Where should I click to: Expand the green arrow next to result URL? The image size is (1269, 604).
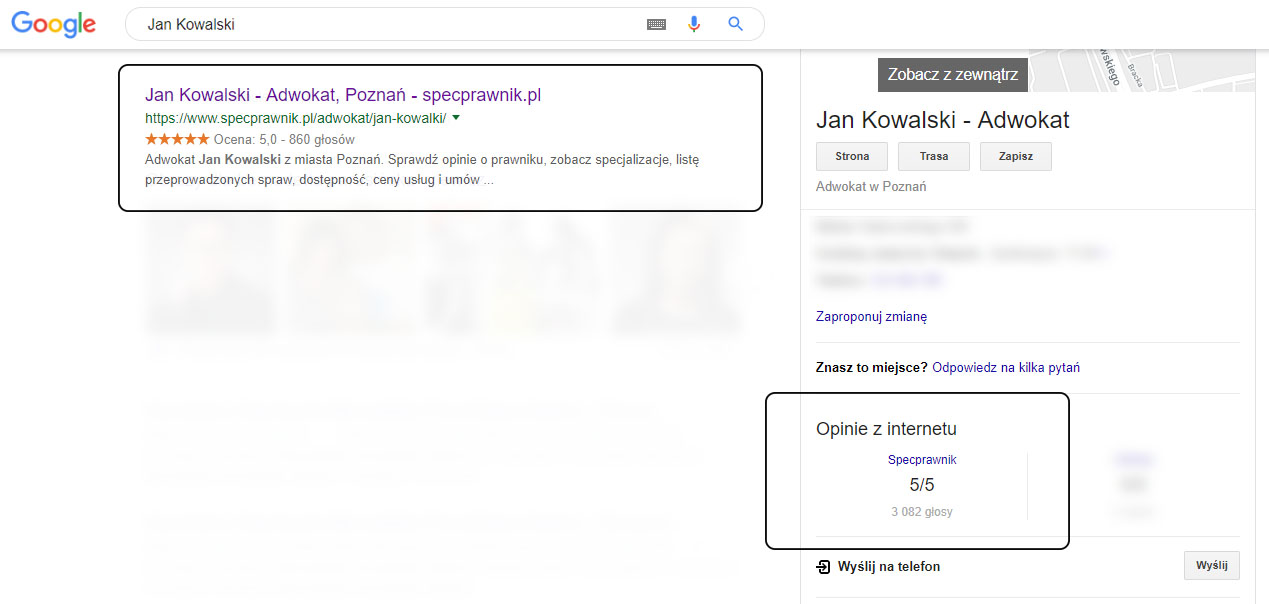point(456,118)
